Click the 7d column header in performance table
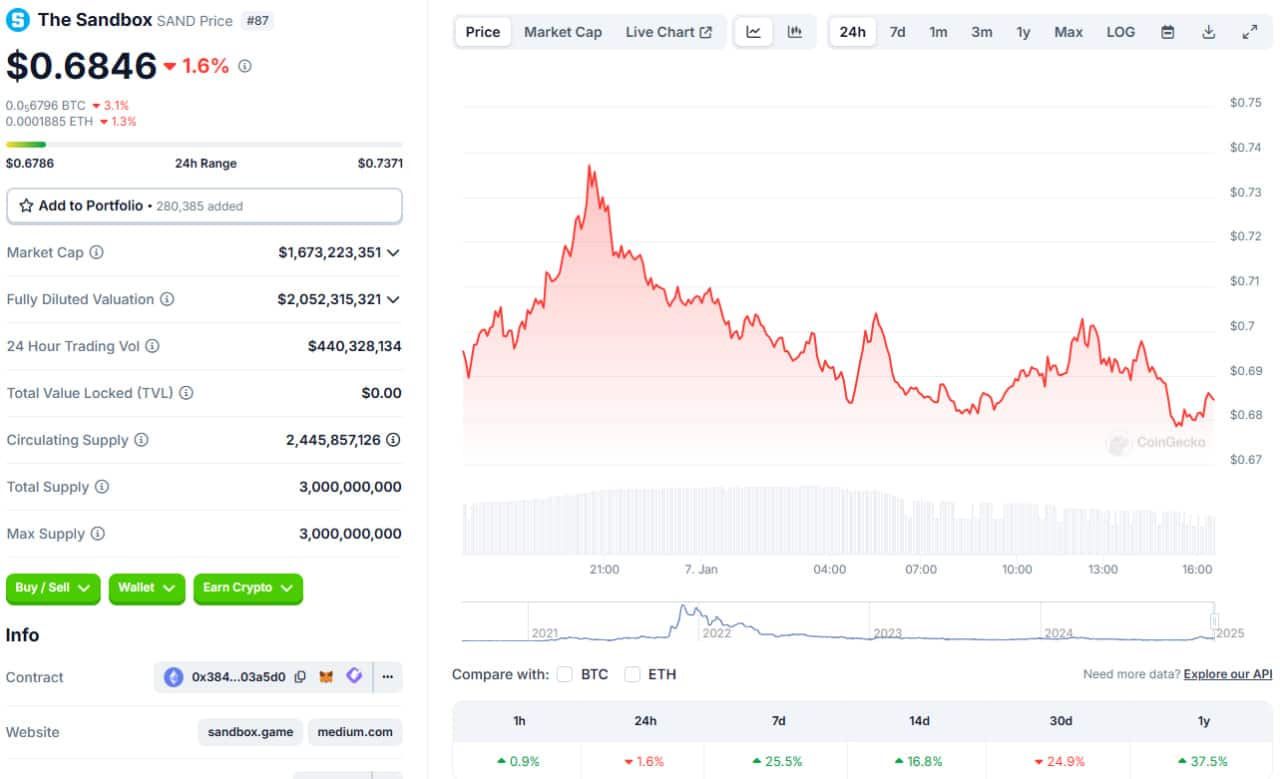The height and width of the screenshot is (779, 1280). [x=778, y=721]
